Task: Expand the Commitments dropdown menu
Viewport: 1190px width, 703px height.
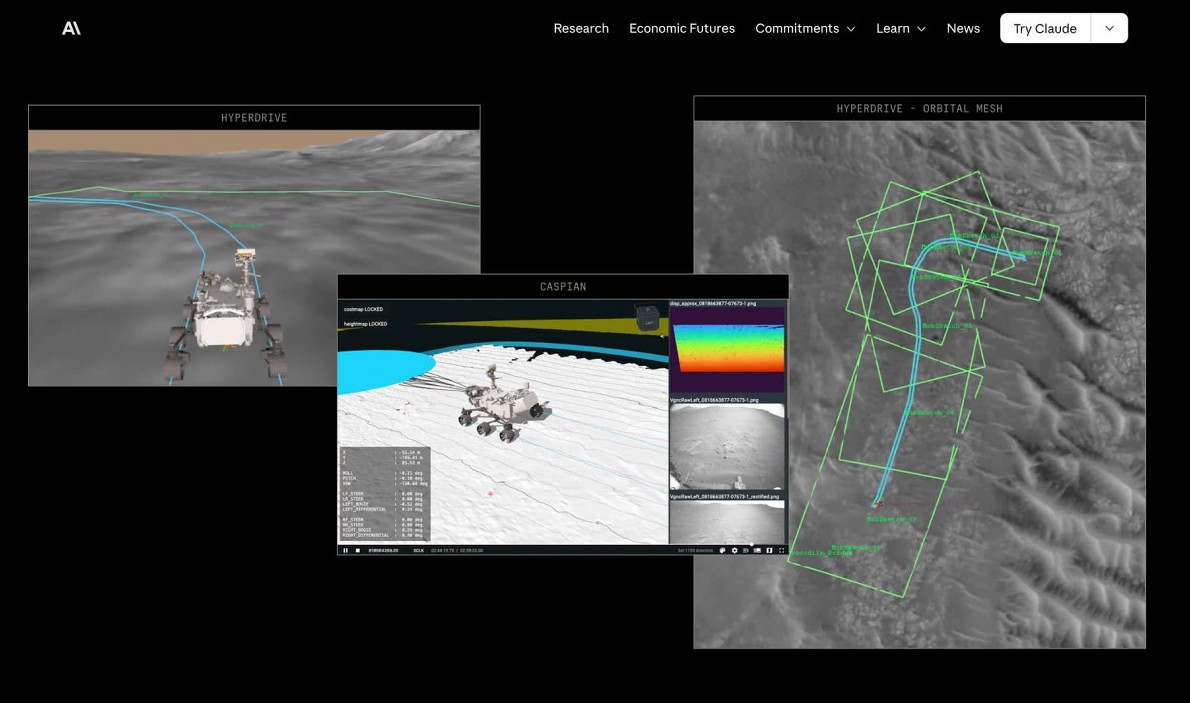Action: (x=805, y=28)
